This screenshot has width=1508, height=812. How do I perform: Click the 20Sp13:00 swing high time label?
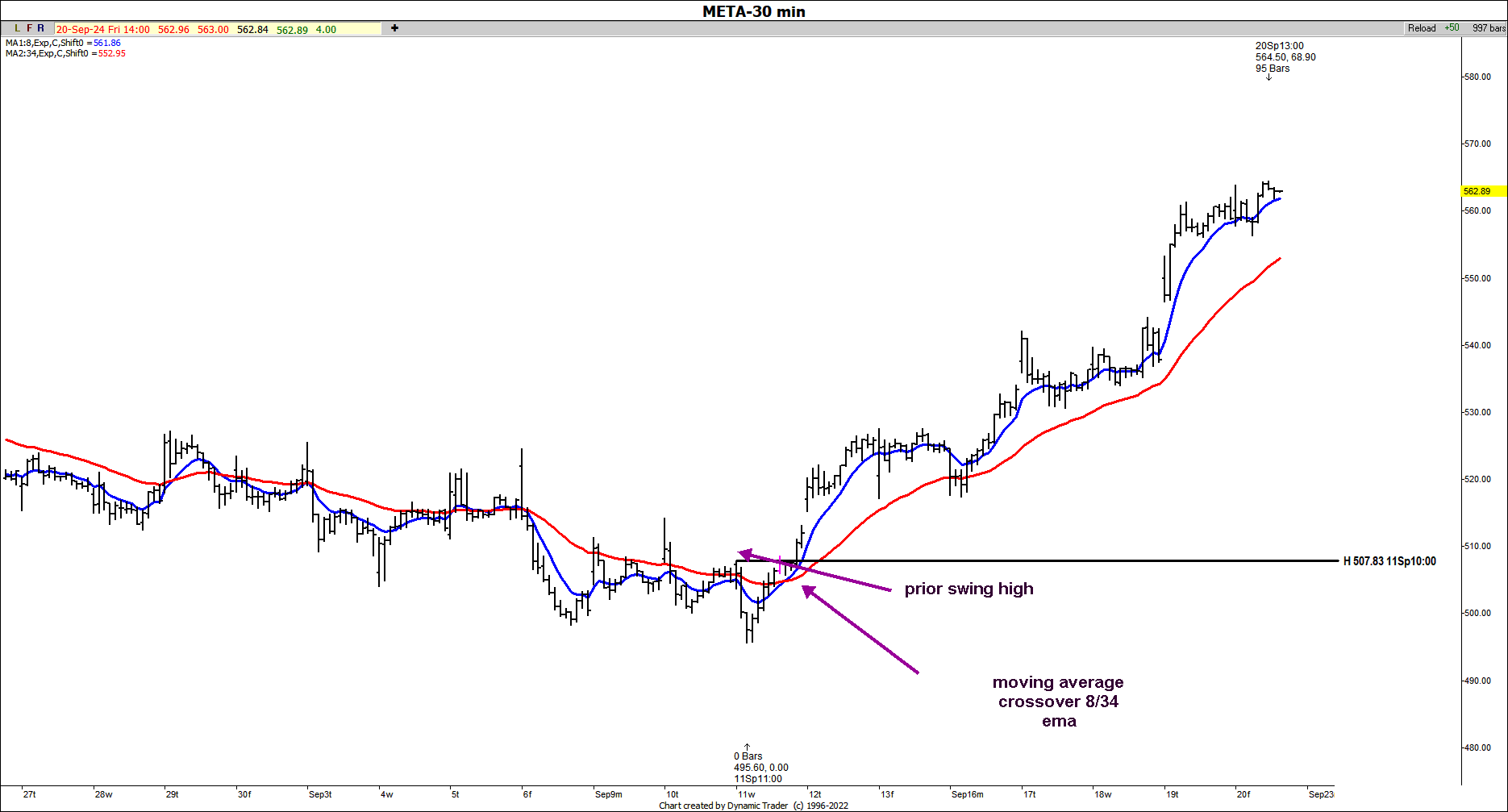[x=1279, y=46]
